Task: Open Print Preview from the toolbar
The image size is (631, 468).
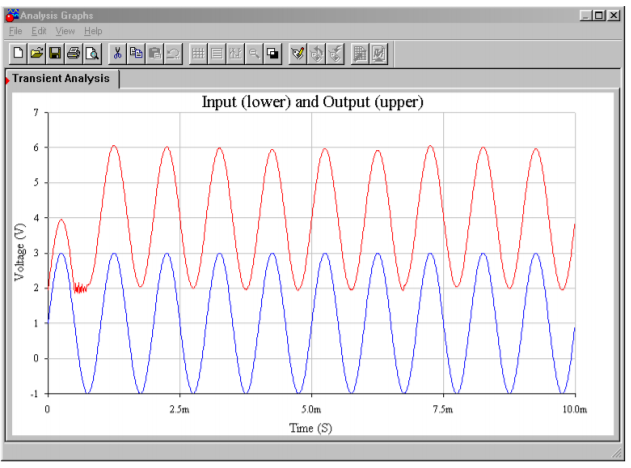Action: click(91, 53)
